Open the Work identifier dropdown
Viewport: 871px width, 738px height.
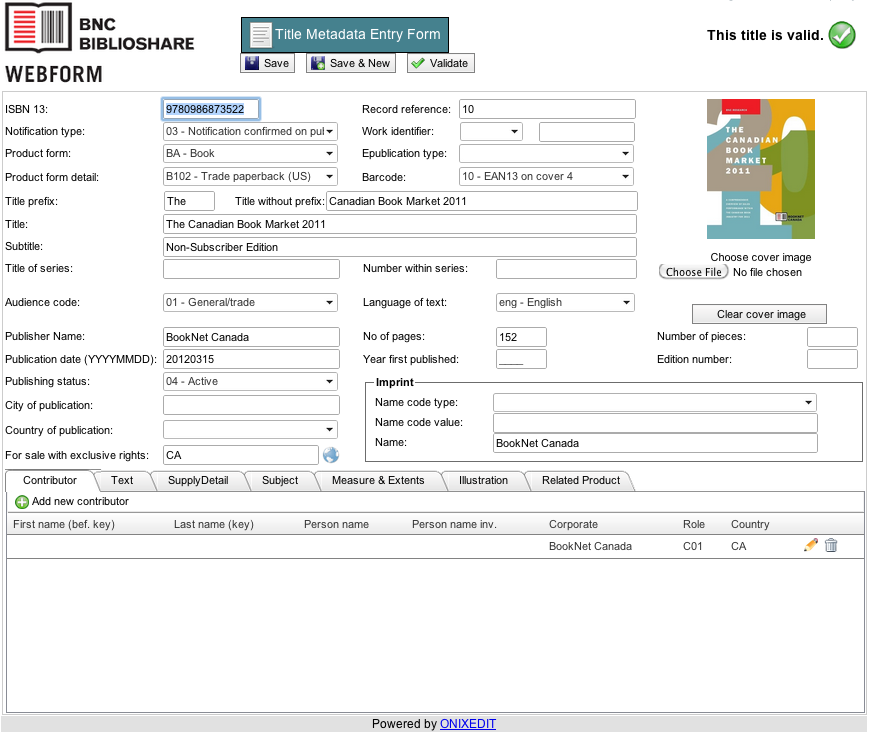pyautogui.click(x=492, y=132)
